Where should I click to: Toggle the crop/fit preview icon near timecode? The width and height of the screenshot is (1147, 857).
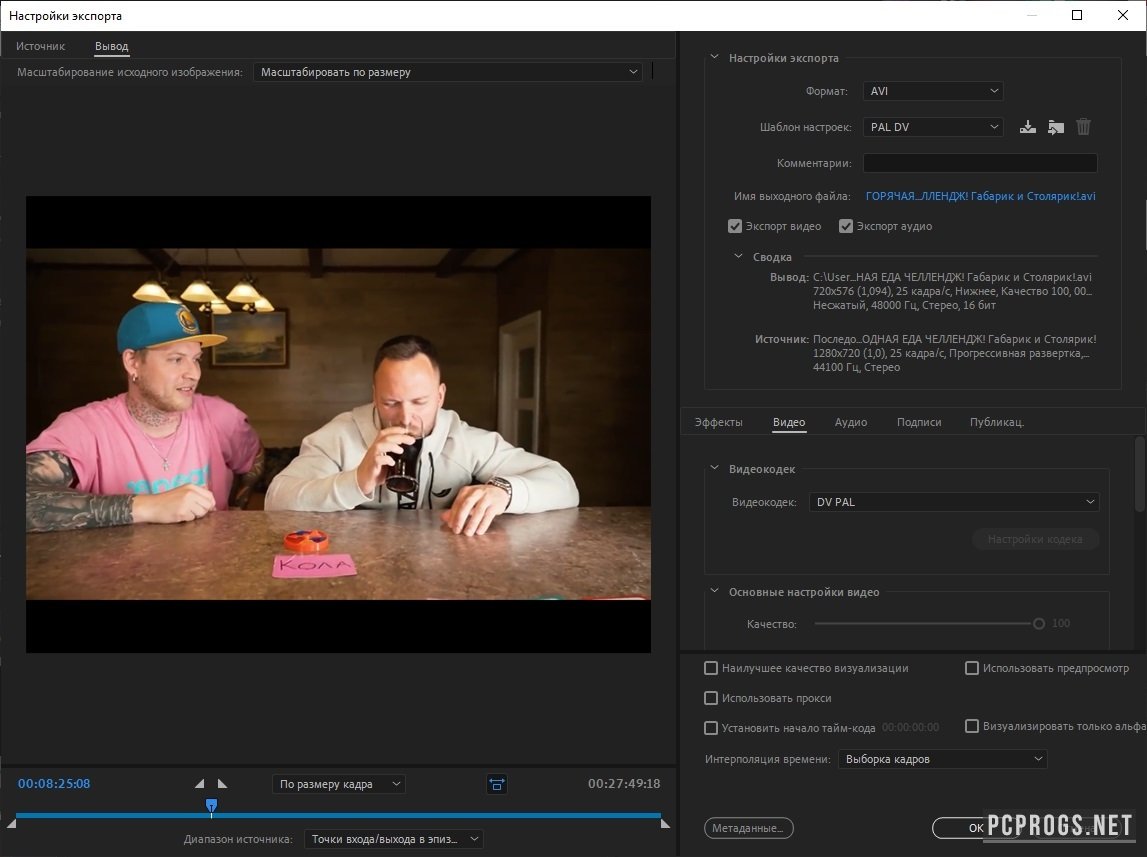[497, 784]
